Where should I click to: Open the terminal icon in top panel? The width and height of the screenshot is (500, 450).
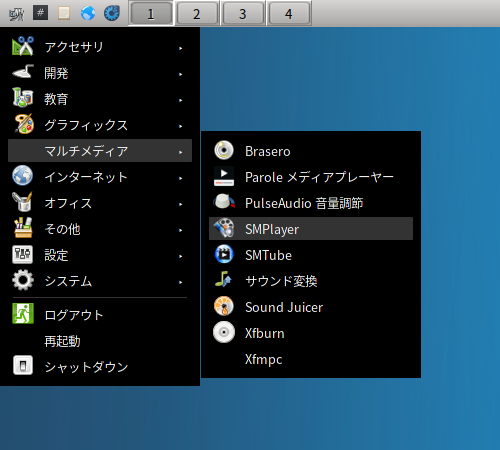(x=40, y=13)
